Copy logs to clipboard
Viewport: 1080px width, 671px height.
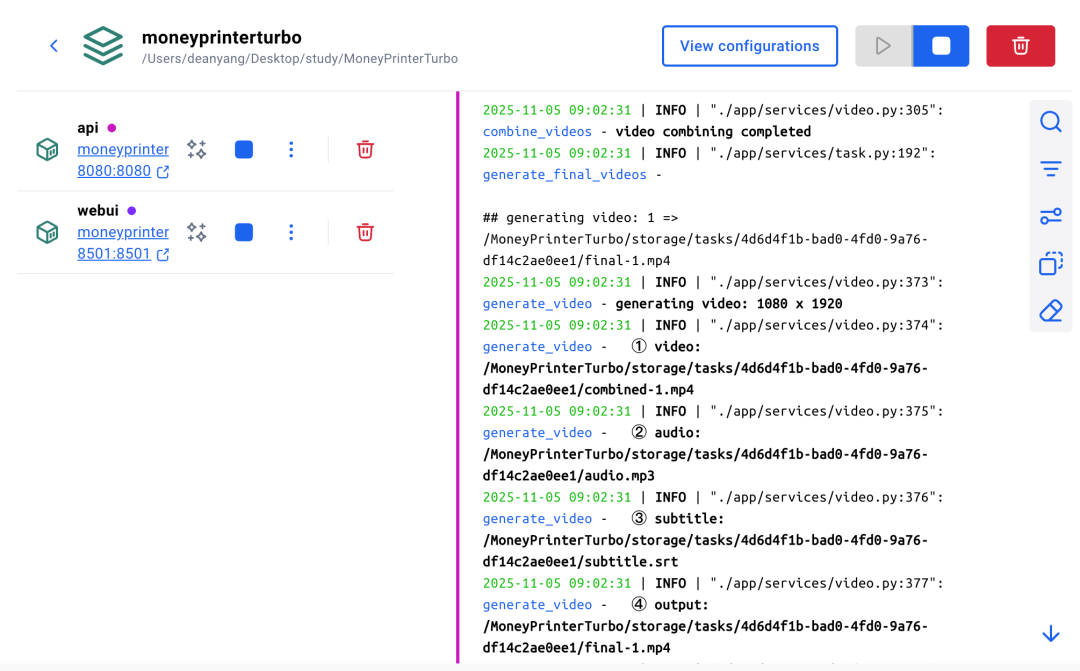[1050, 264]
